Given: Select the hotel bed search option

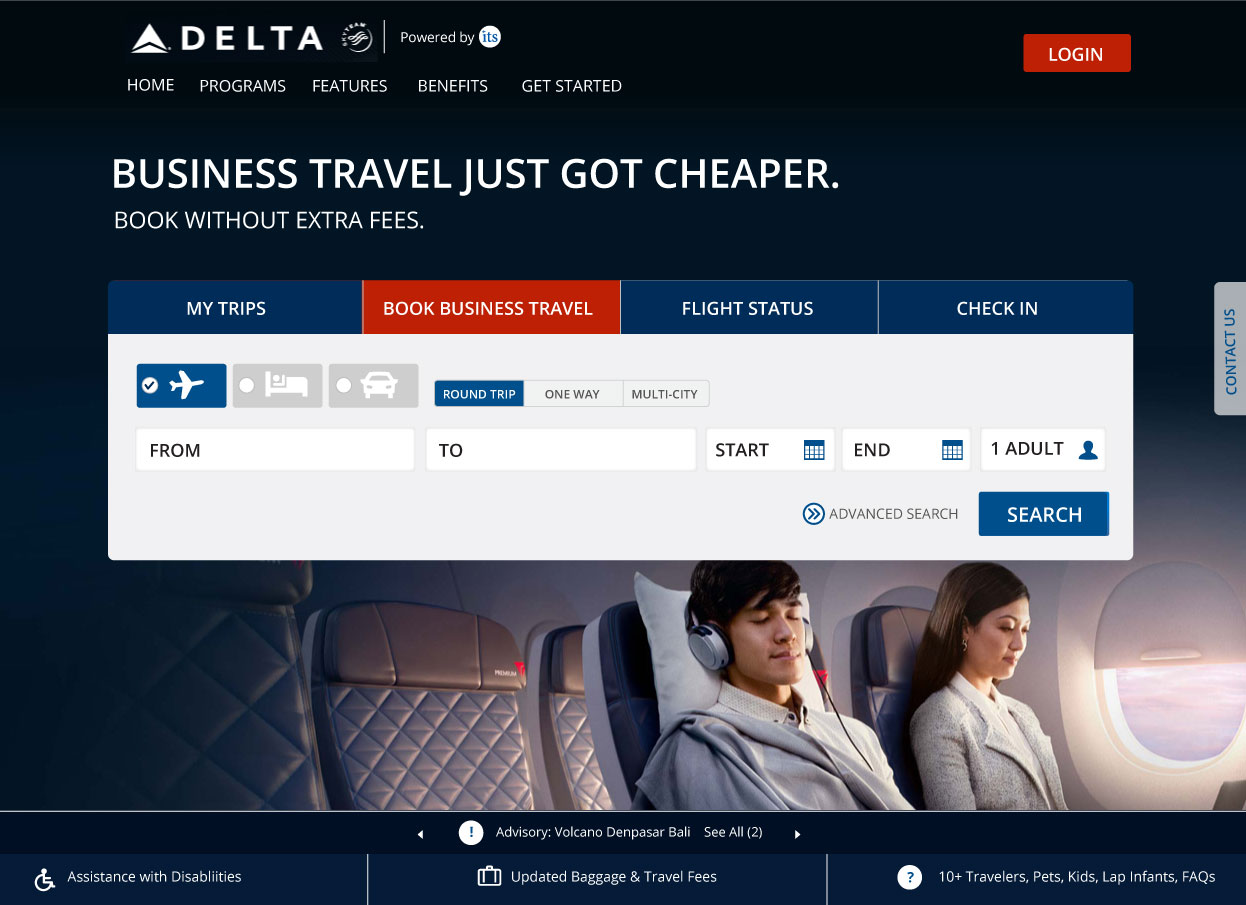Looking at the screenshot, I should tap(278, 385).
